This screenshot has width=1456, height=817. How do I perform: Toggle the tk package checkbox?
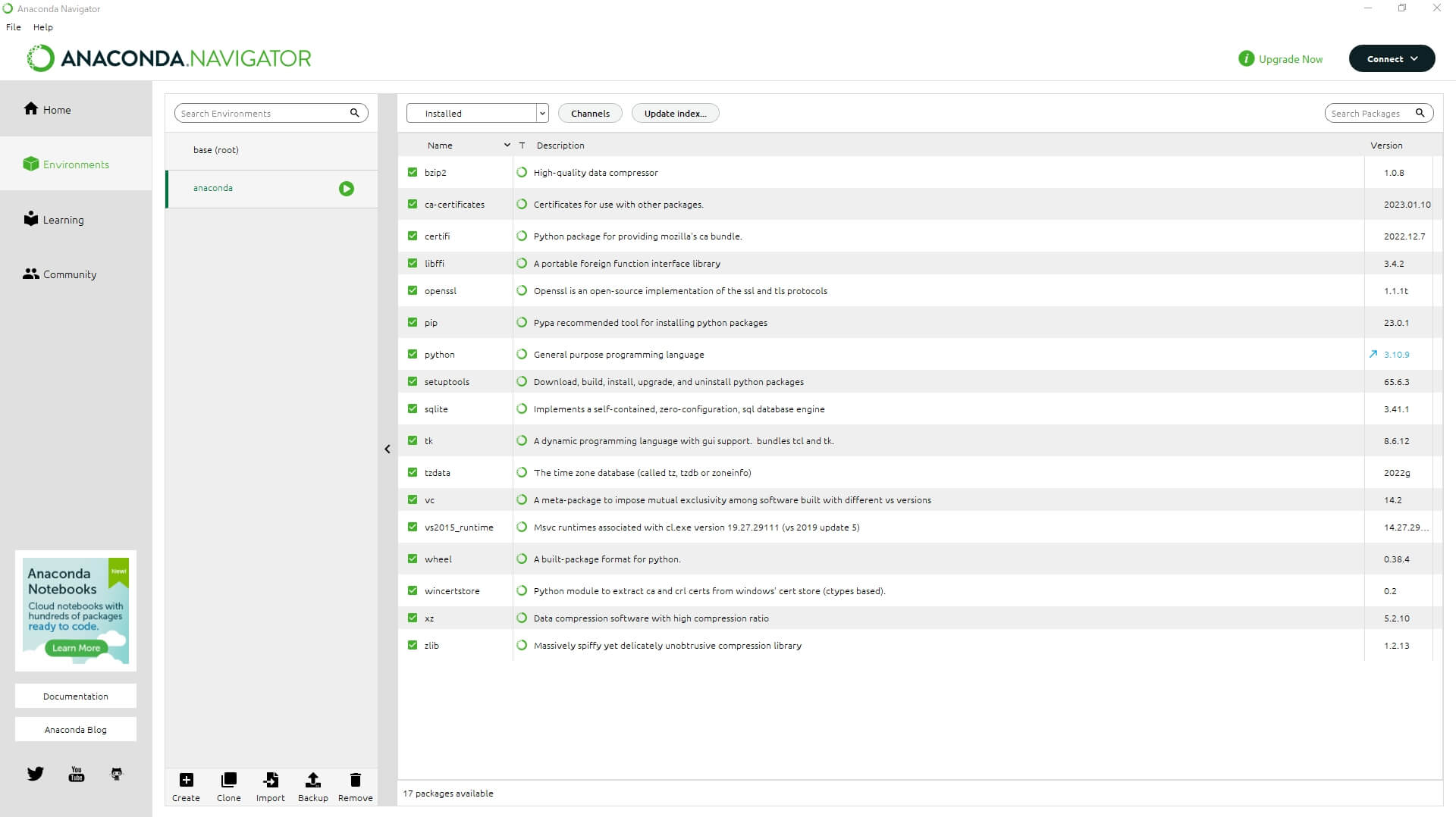coord(413,440)
